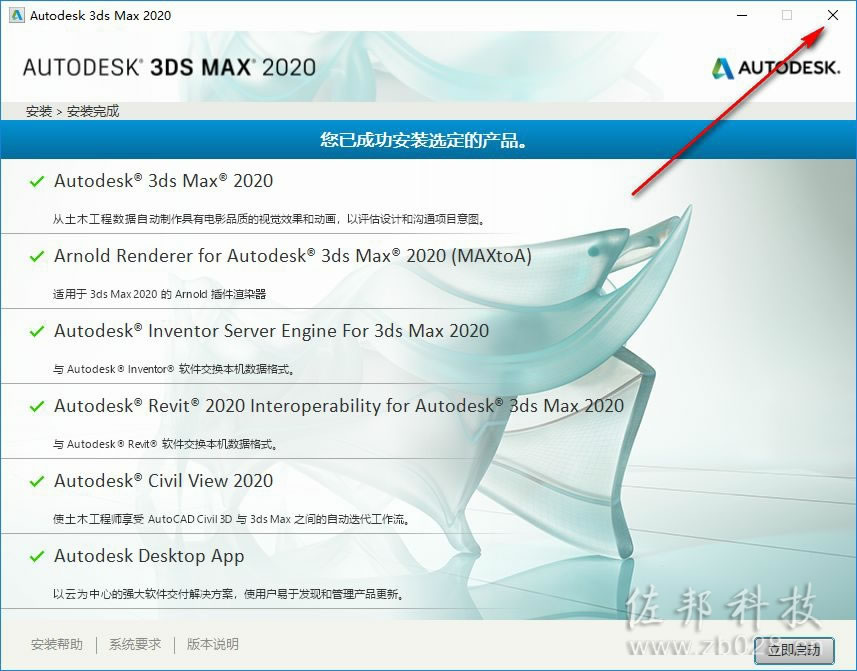Click the 与 Autodesk Inventor 软件交换本机数据格式 description
The width and height of the screenshot is (857, 671).
(x=174, y=369)
